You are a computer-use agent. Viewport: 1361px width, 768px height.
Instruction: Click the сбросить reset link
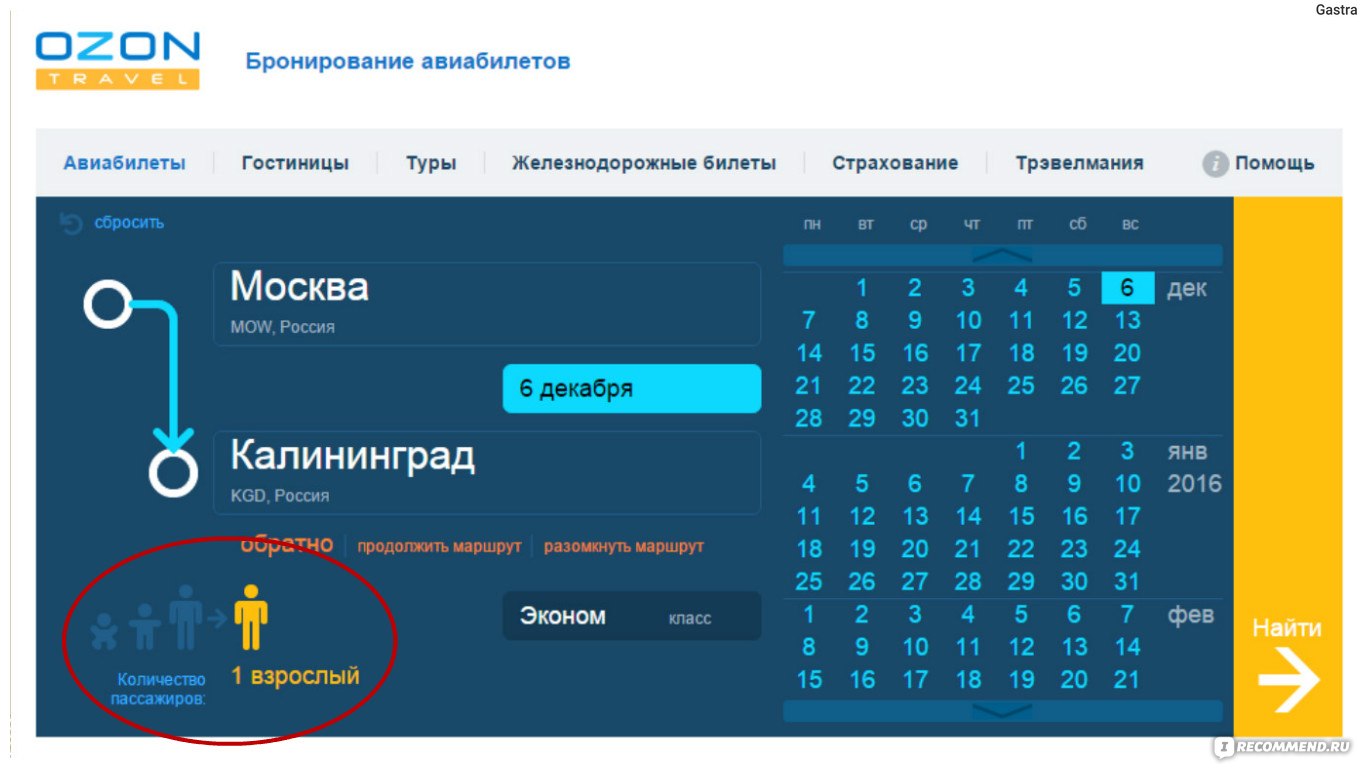129,223
